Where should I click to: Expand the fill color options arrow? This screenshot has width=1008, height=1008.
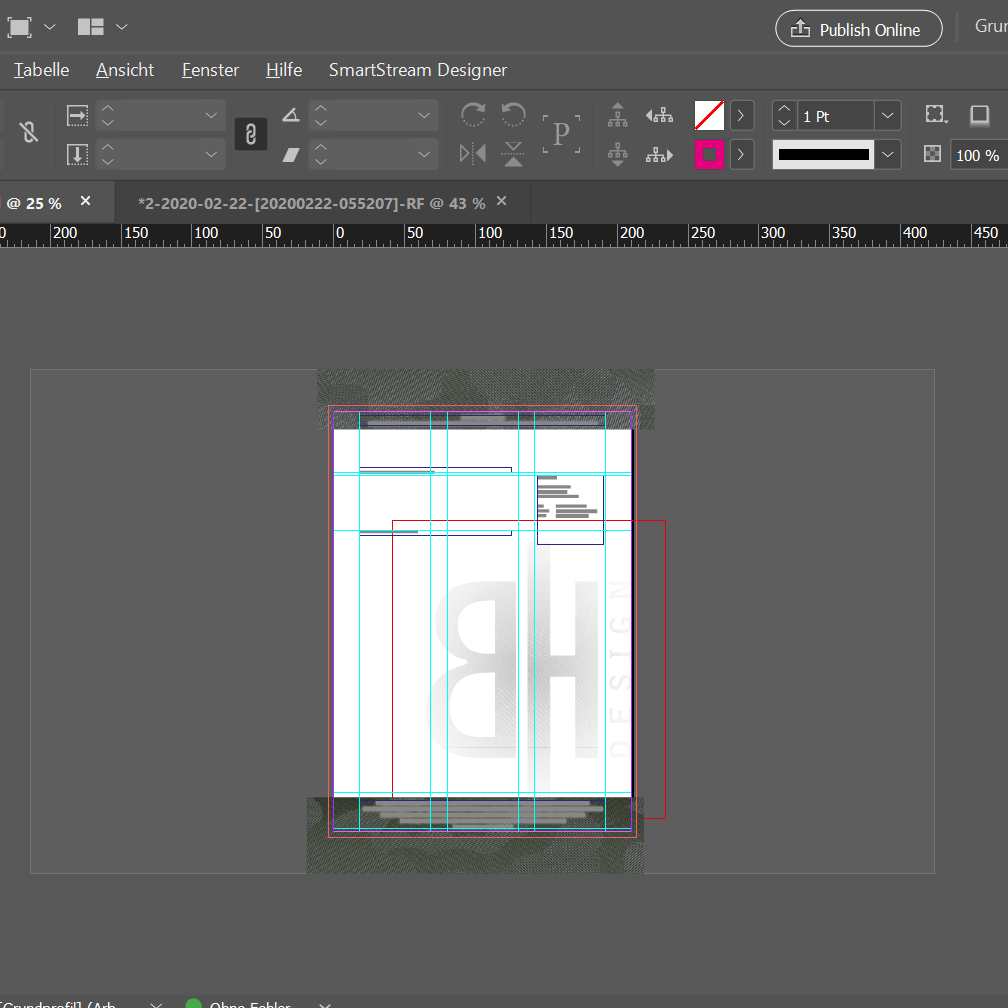pos(740,116)
